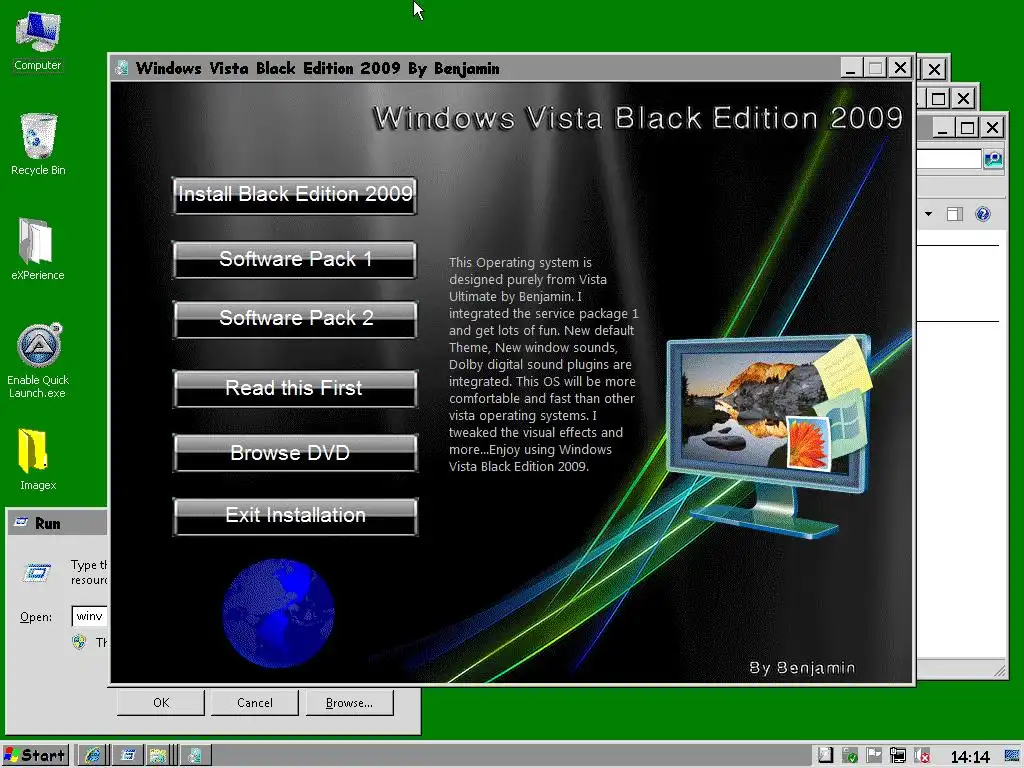The height and width of the screenshot is (768, 1024).
Task: Click the Run dialog program icon
Action: [37, 573]
